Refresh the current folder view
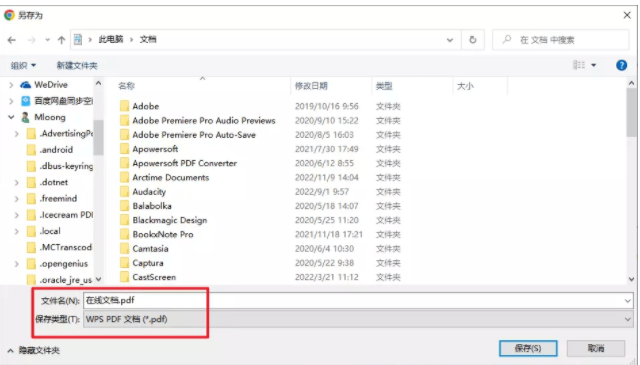This screenshot has height=365, width=640. click(x=473, y=40)
